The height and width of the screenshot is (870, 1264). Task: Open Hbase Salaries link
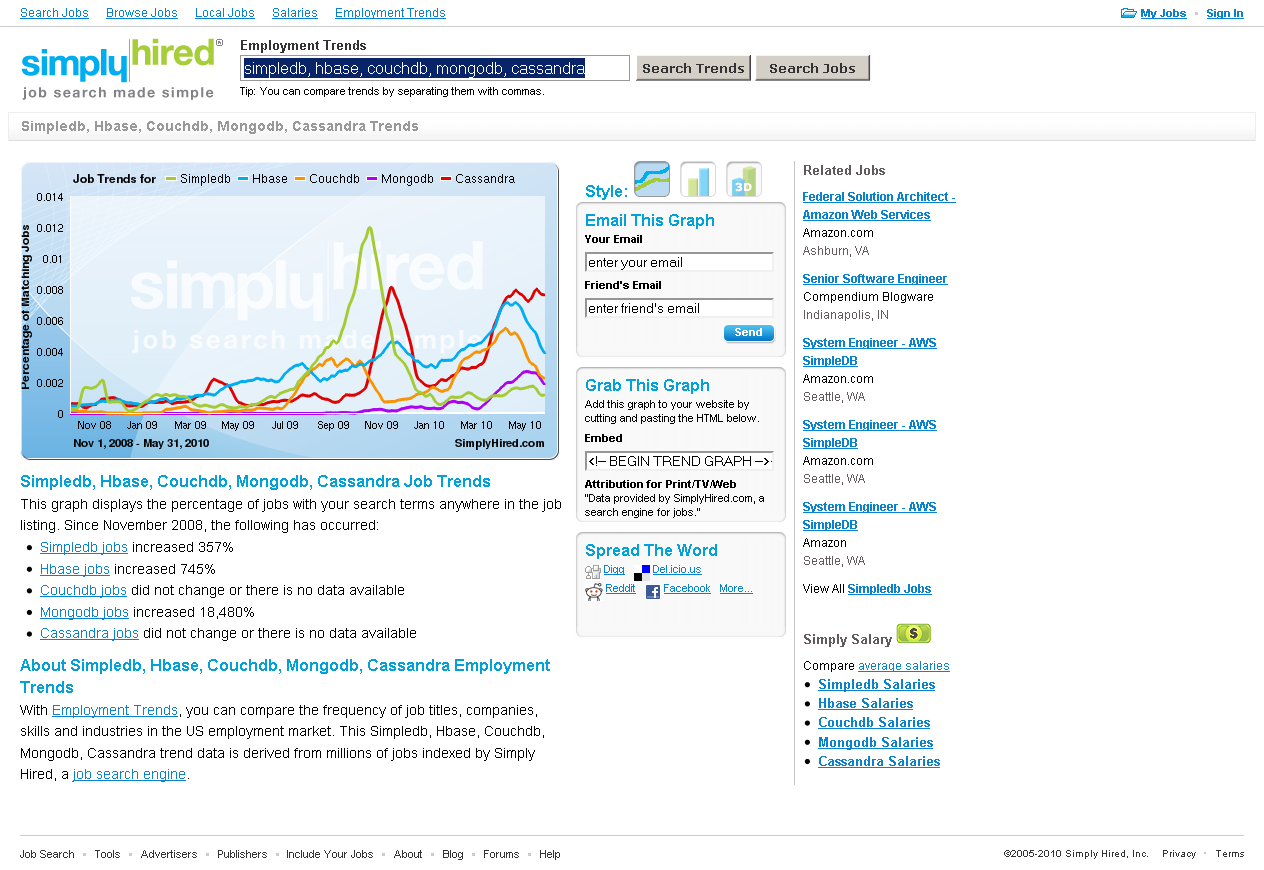coord(865,704)
